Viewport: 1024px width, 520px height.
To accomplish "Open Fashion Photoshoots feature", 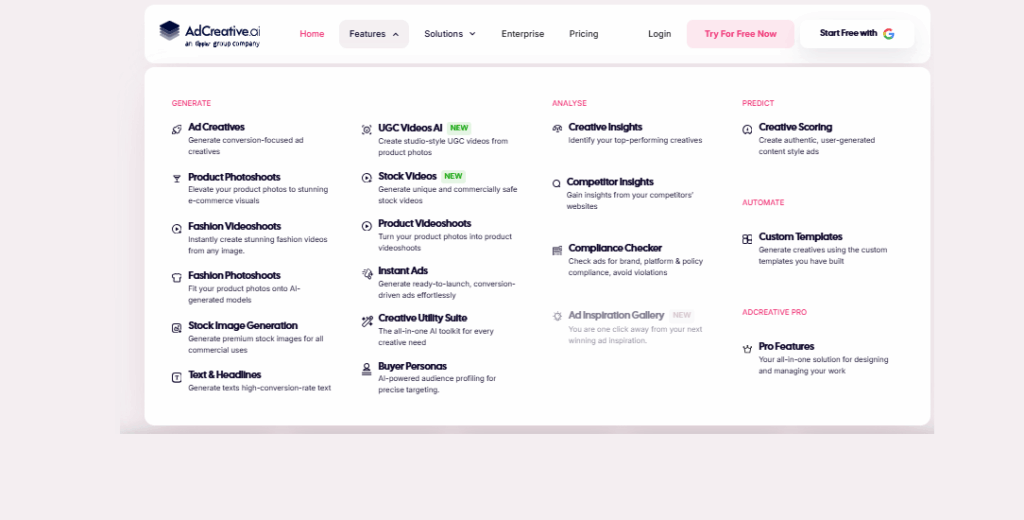I will point(234,276).
